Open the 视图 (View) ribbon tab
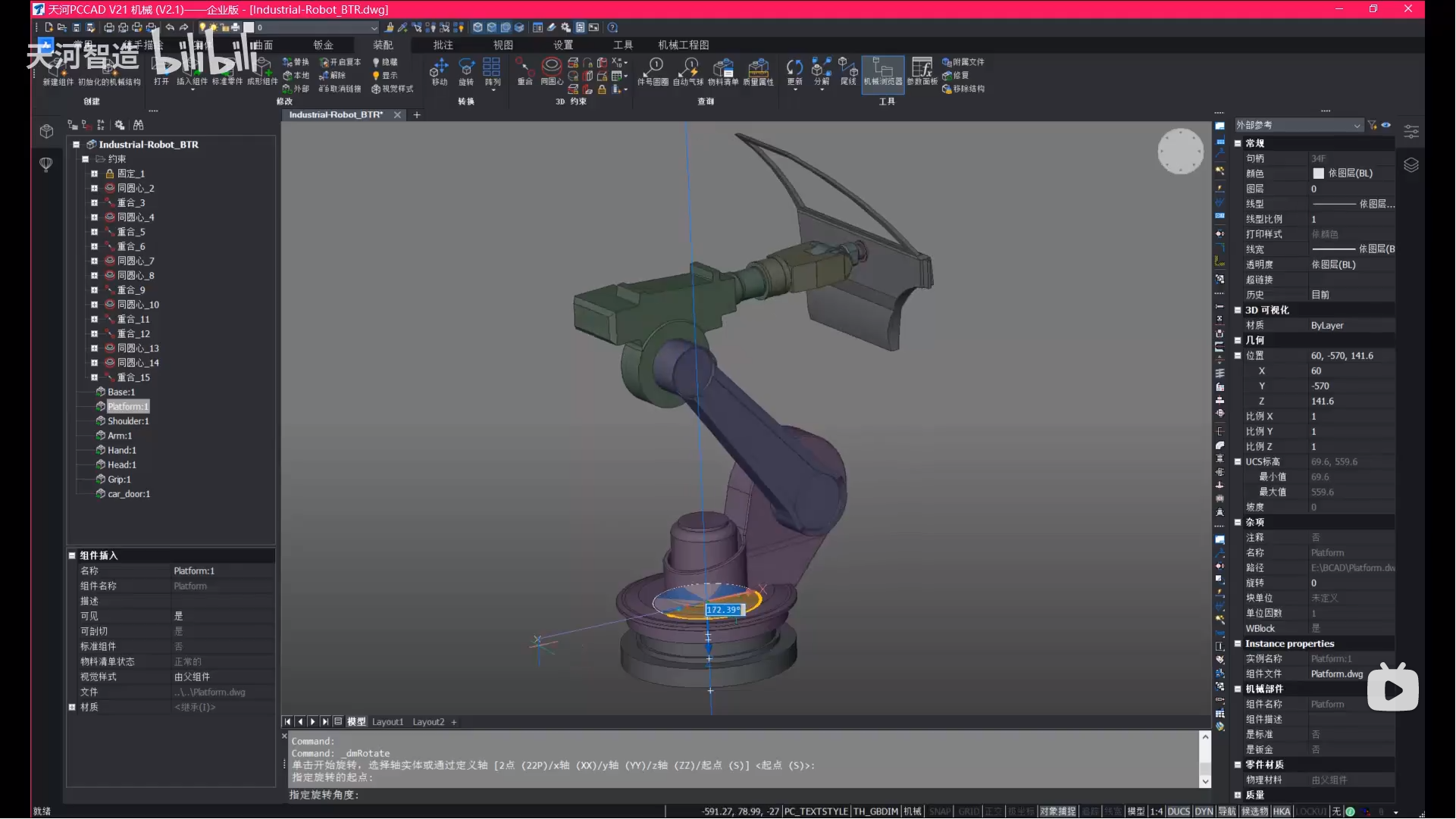Screen dimensions: 1456x819 [x=503, y=45]
